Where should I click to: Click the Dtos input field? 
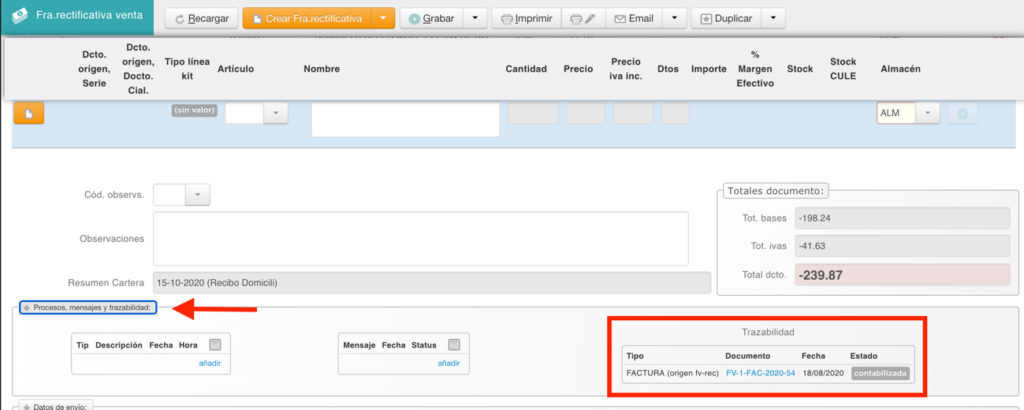[675, 114]
